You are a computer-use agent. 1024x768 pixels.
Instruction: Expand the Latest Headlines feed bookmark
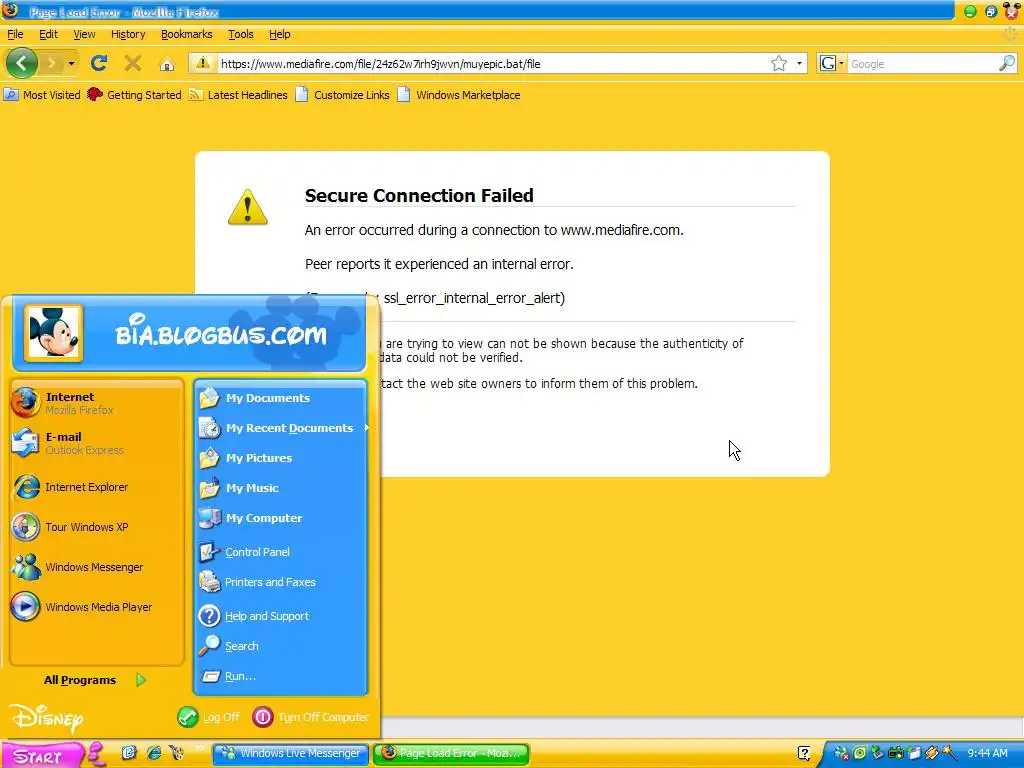[238, 95]
